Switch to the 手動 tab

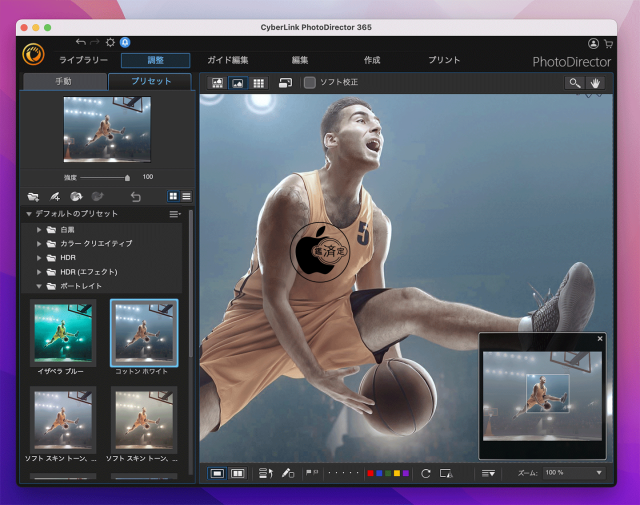click(65, 82)
